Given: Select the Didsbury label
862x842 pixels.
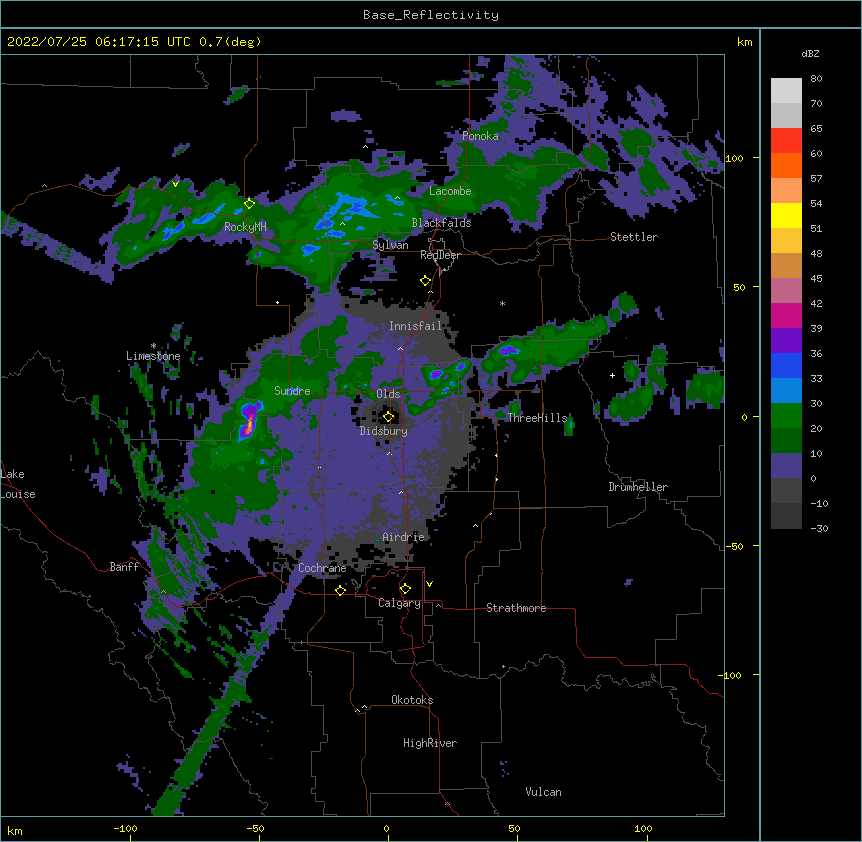Looking at the screenshot, I should (383, 431).
